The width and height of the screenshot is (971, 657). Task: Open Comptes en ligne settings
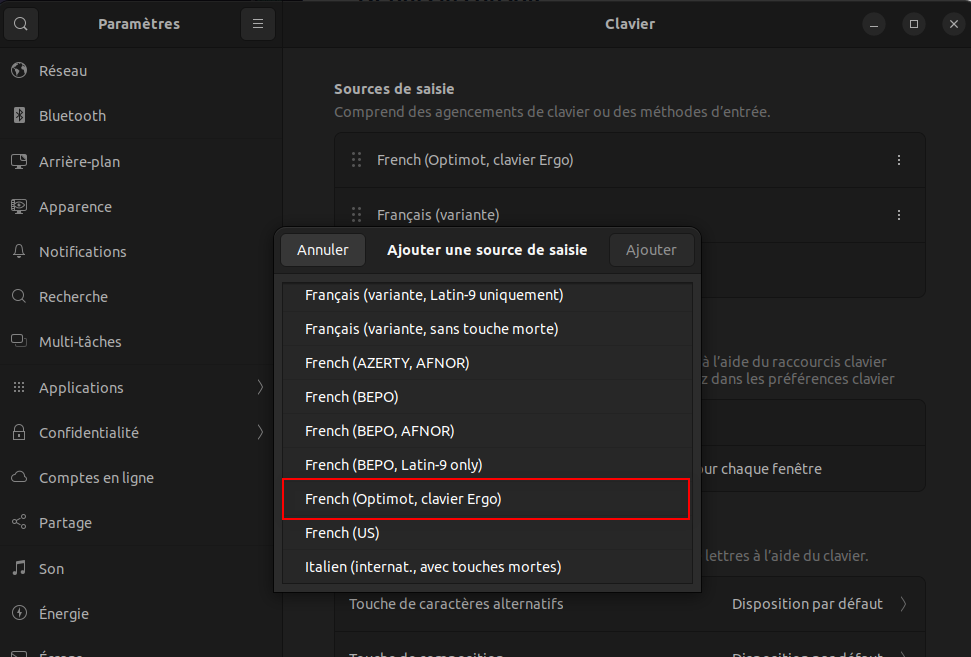click(x=94, y=477)
